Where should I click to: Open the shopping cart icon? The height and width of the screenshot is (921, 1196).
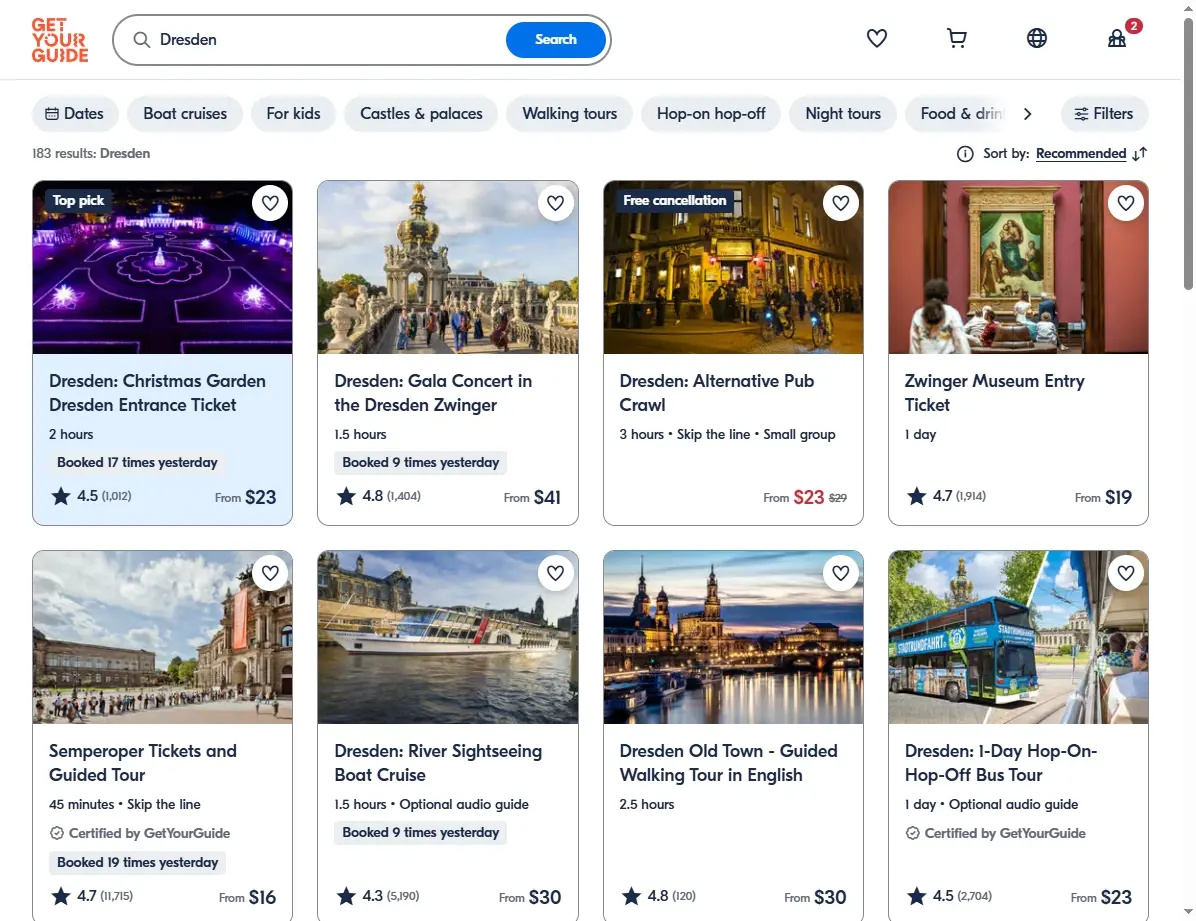[956, 38]
